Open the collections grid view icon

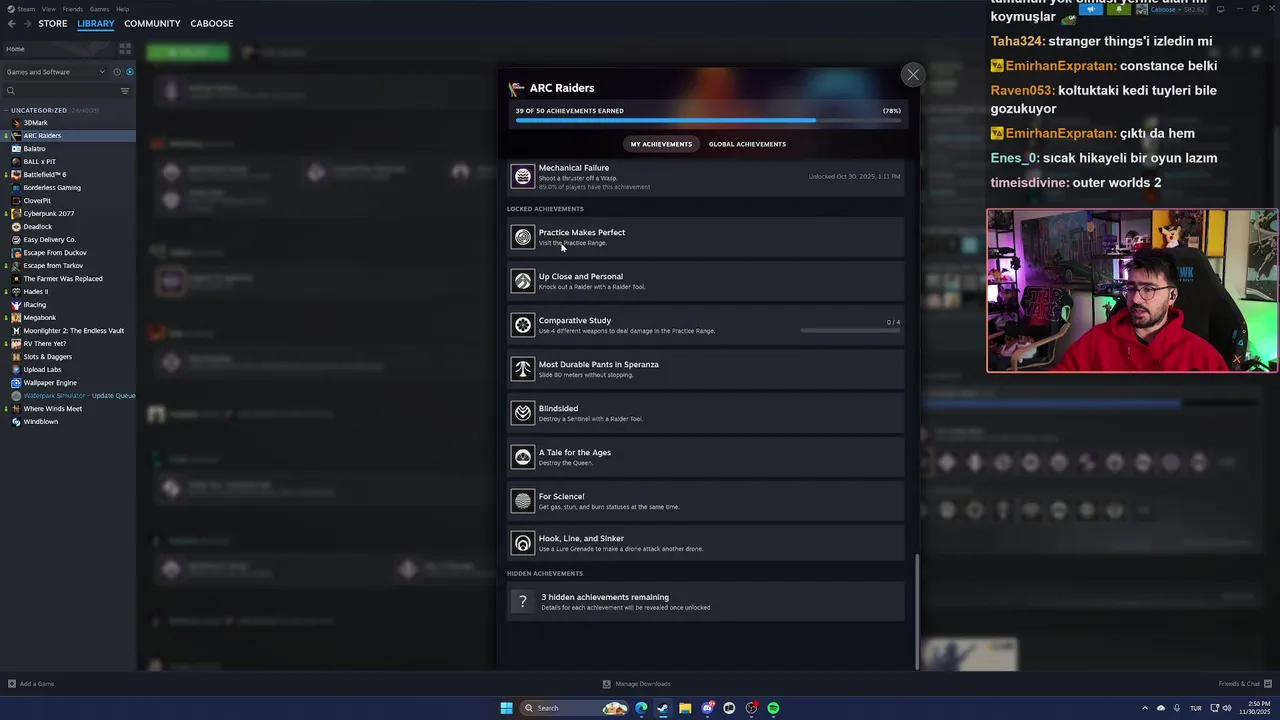click(x=125, y=48)
